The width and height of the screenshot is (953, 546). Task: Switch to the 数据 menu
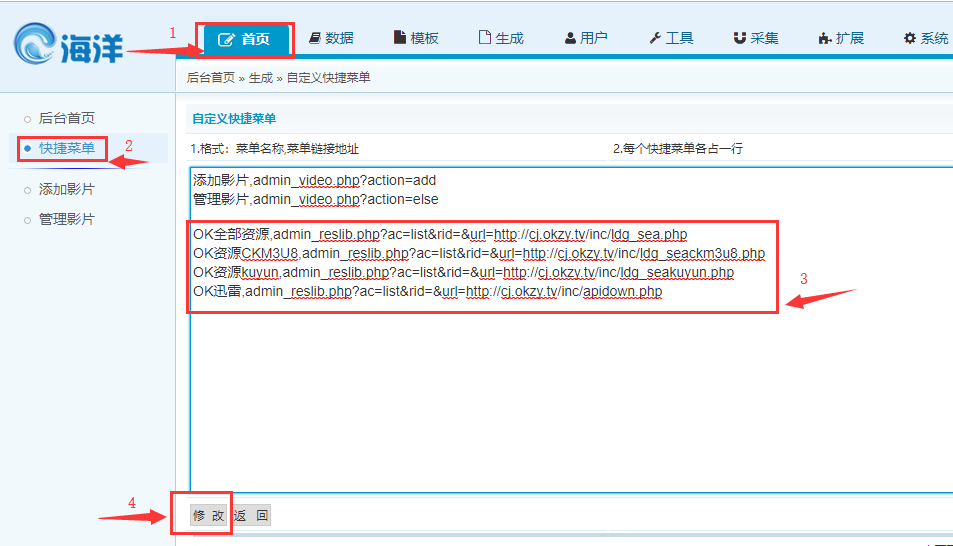331,38
